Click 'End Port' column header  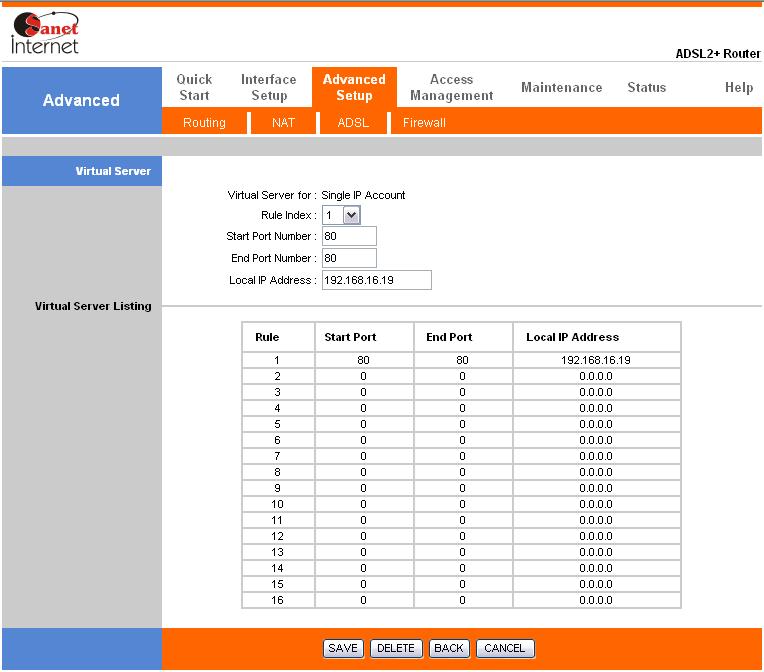click(449, 337)
